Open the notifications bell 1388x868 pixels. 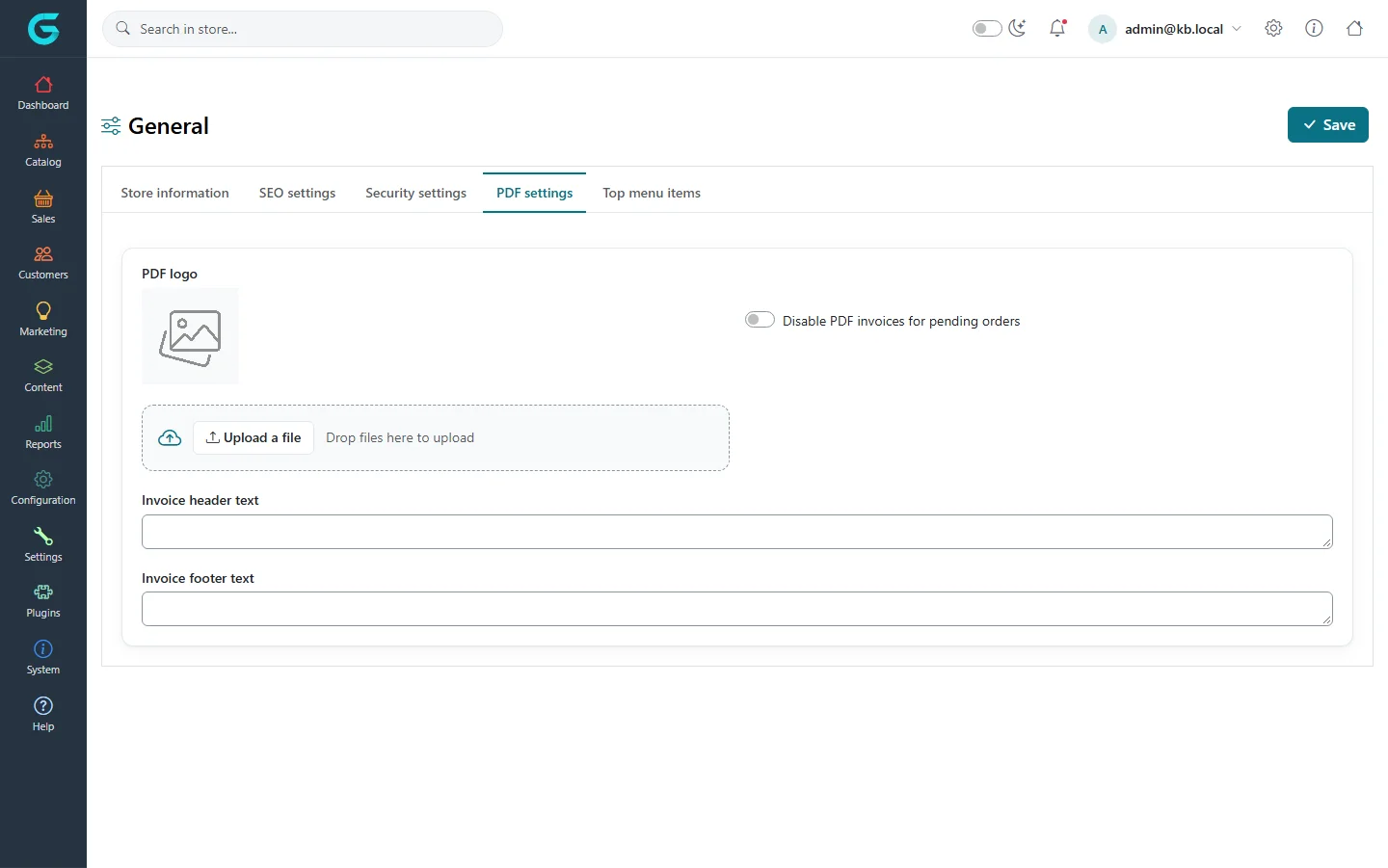1057,29
